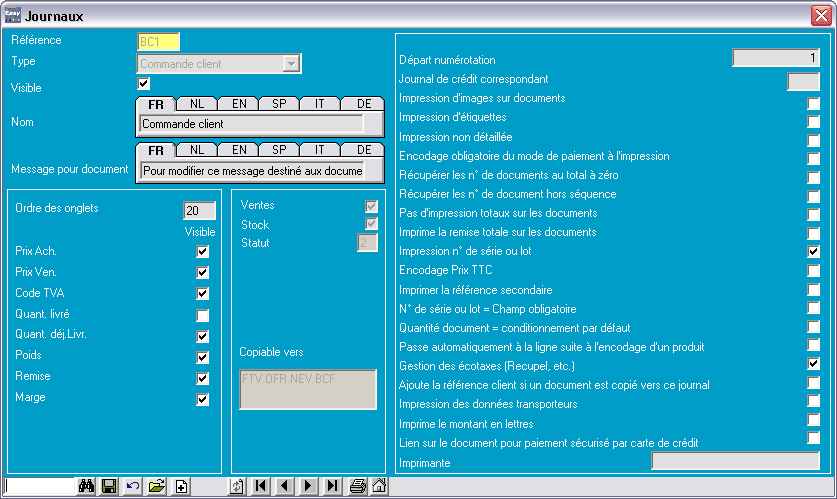Enable the Quant. livré checkbox

click(203, 316)
